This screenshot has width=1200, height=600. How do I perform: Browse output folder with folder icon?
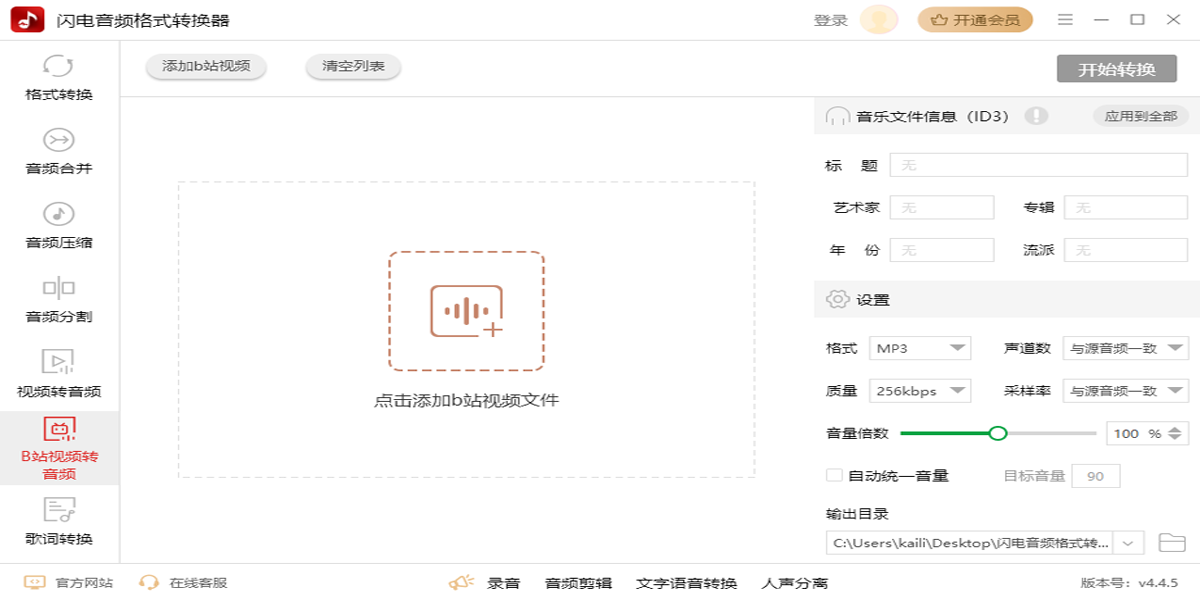coord(1171,543)
